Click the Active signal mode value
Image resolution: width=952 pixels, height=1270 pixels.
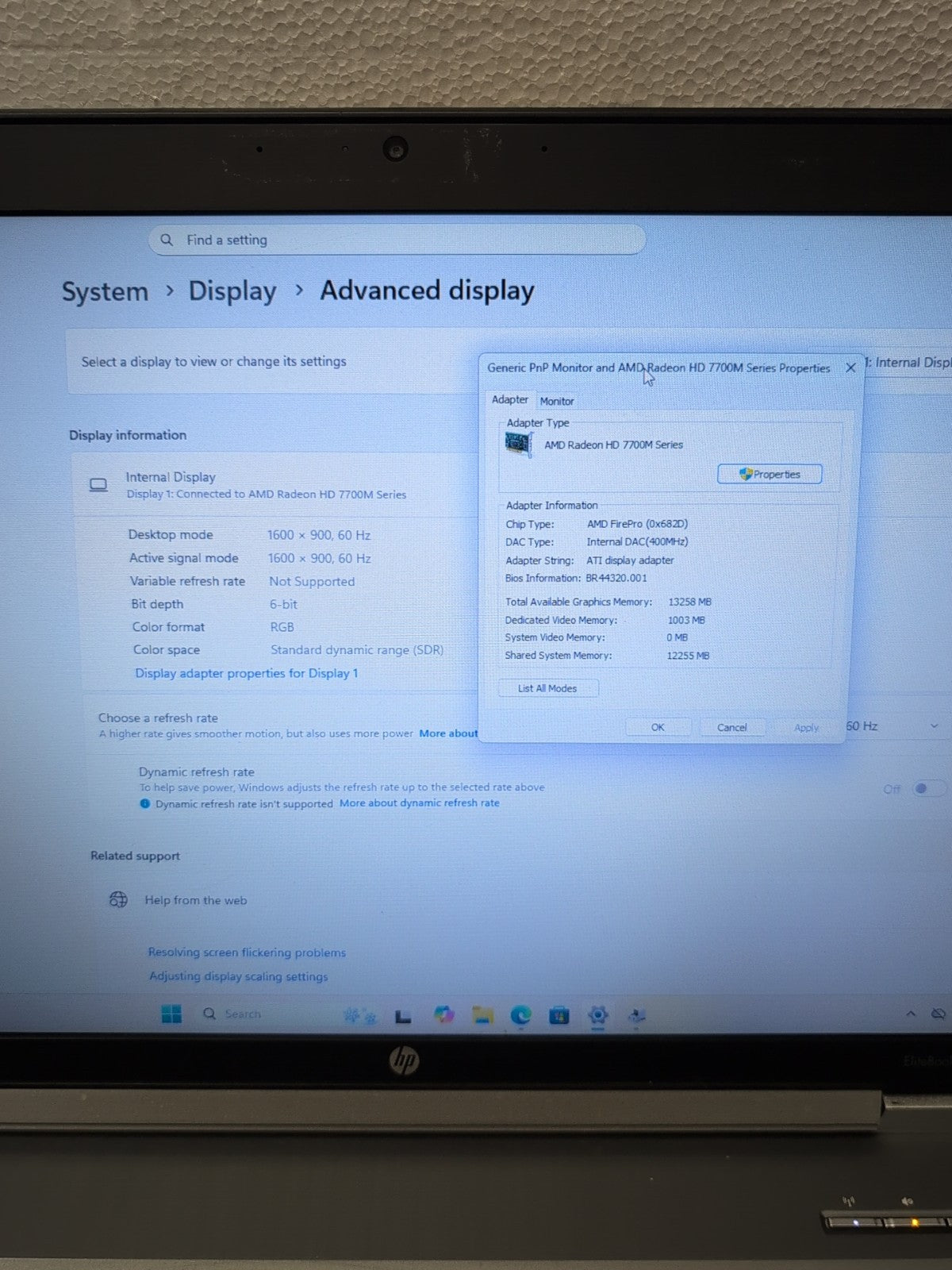coord(319,558)
